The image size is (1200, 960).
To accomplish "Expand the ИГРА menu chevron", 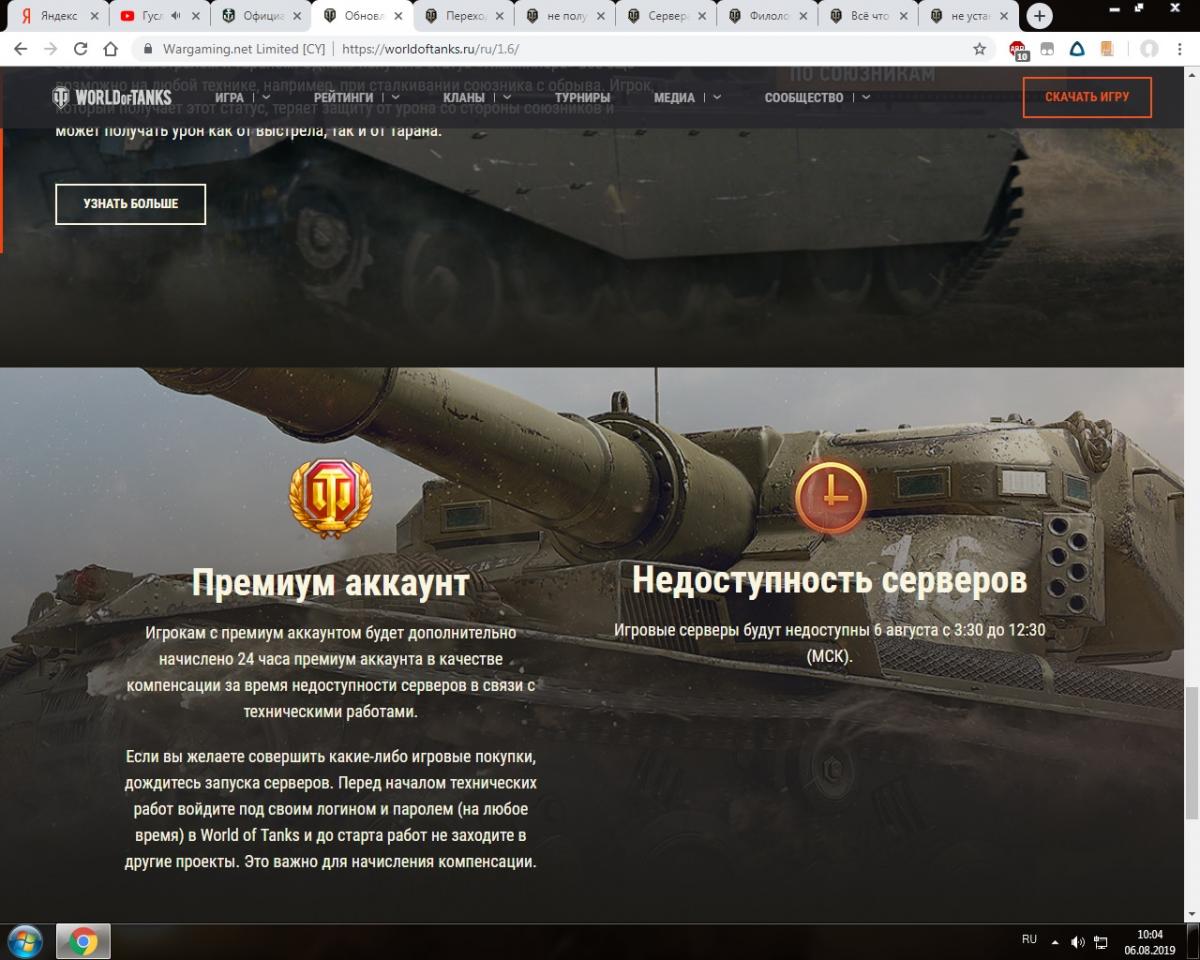I will 266,98.
